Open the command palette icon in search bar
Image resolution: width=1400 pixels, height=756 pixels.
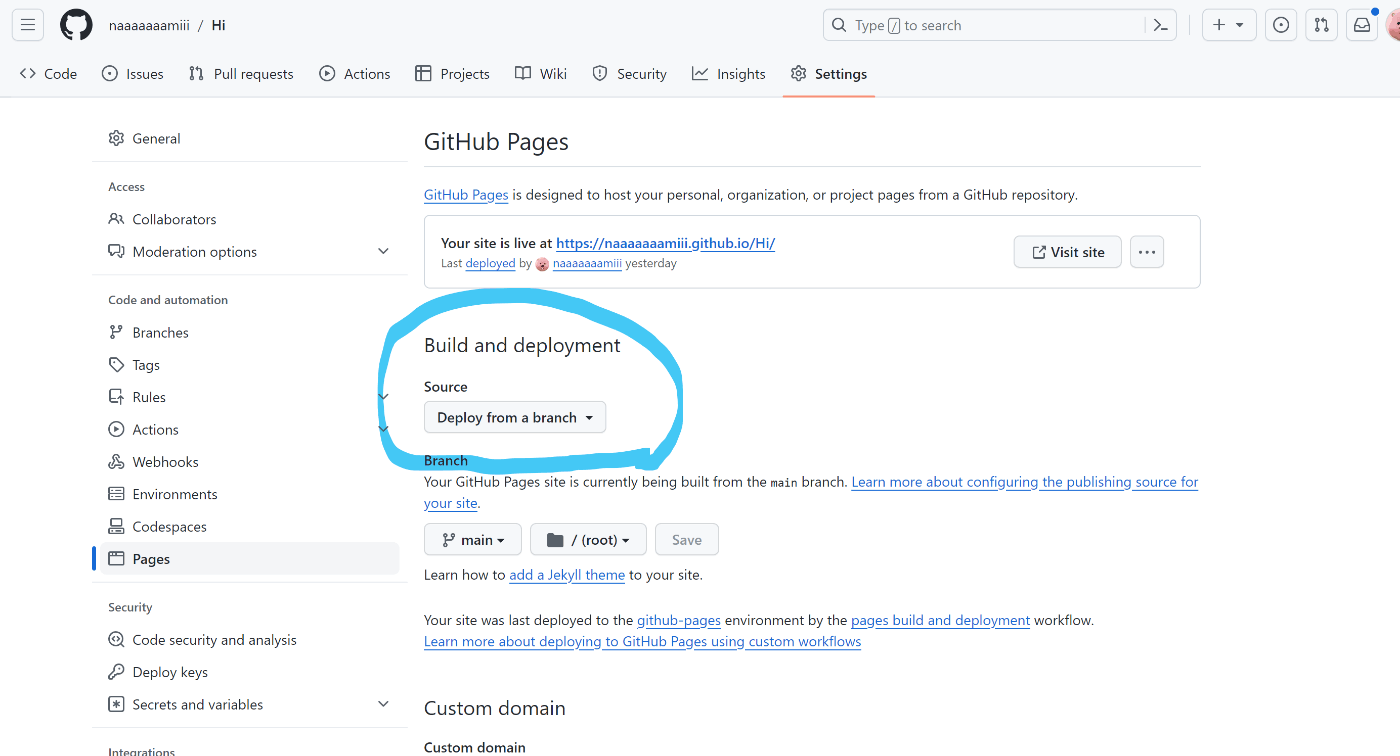pos(1161,25)
